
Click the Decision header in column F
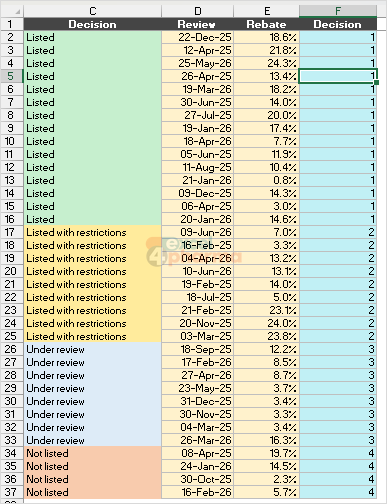pos(338,24)
